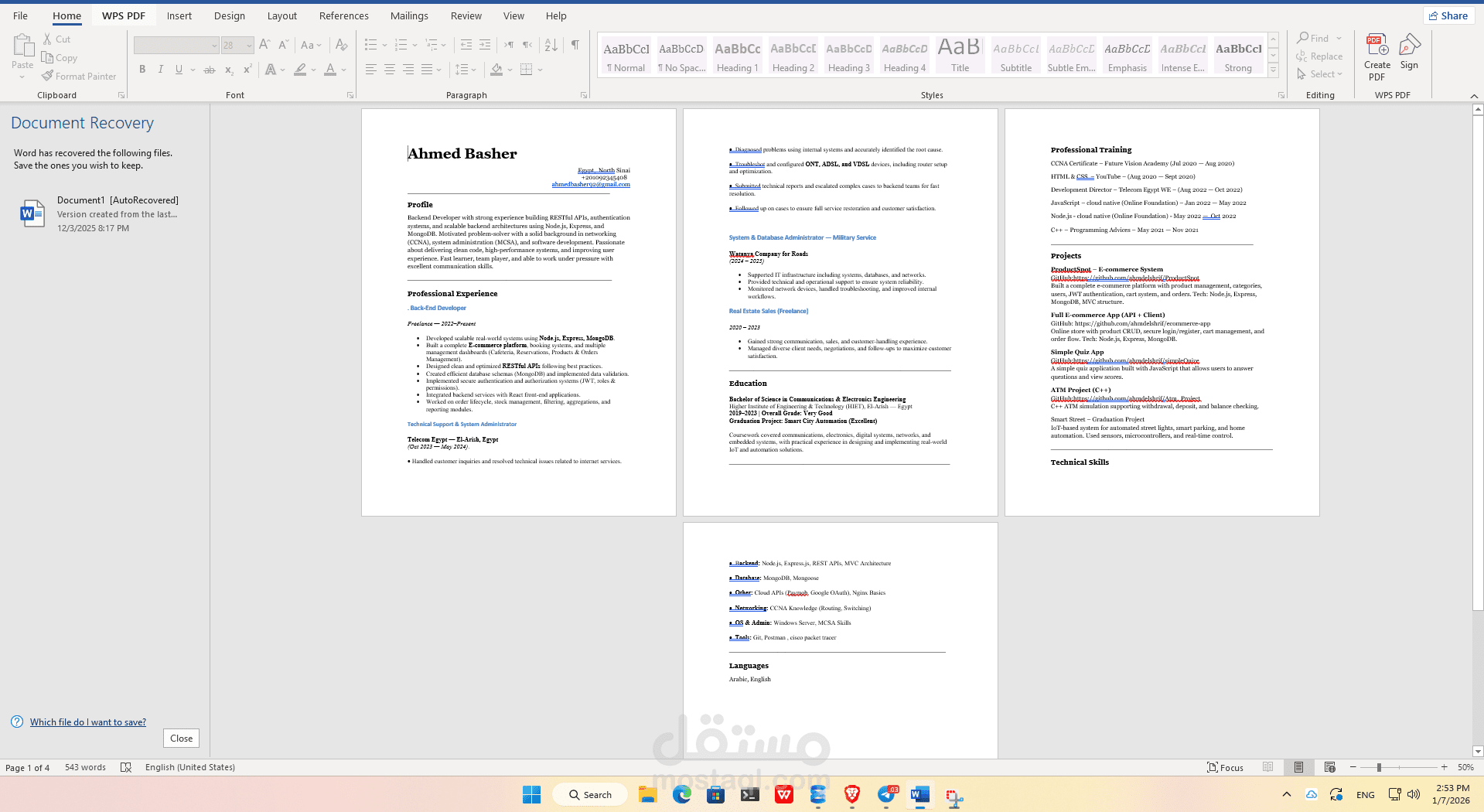Shrink font size with the smaller A icon
This screenshot has height=812, width=1484.
(x=283, y=45)
